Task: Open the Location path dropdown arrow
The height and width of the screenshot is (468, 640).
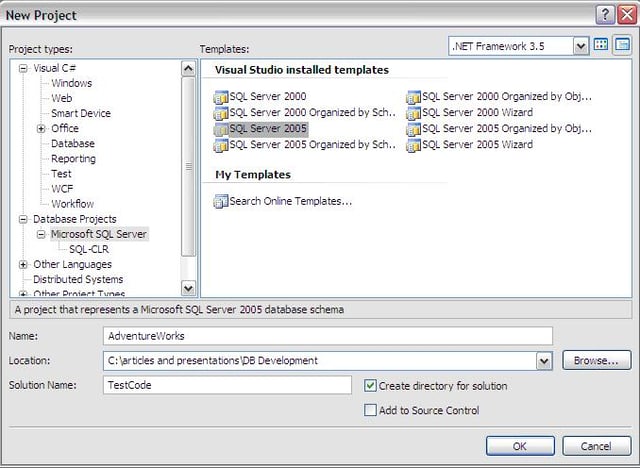Action: point(544,361)
